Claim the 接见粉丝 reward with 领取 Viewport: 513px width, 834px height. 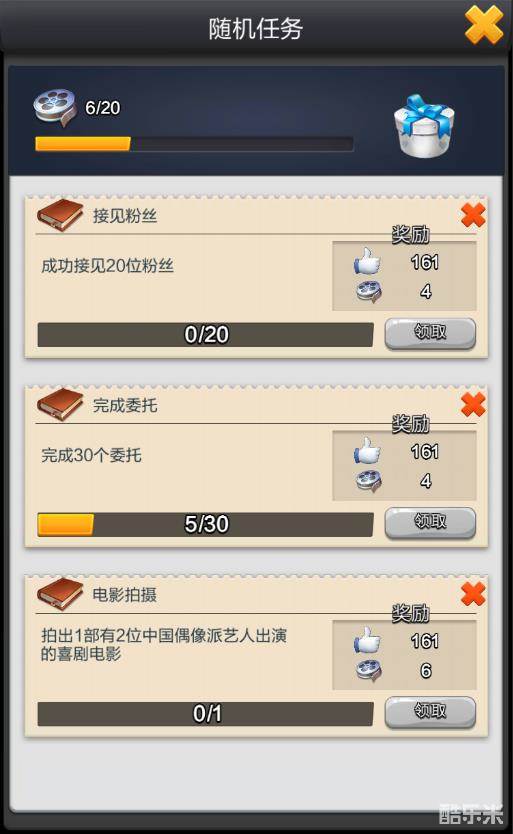(430, 333)
